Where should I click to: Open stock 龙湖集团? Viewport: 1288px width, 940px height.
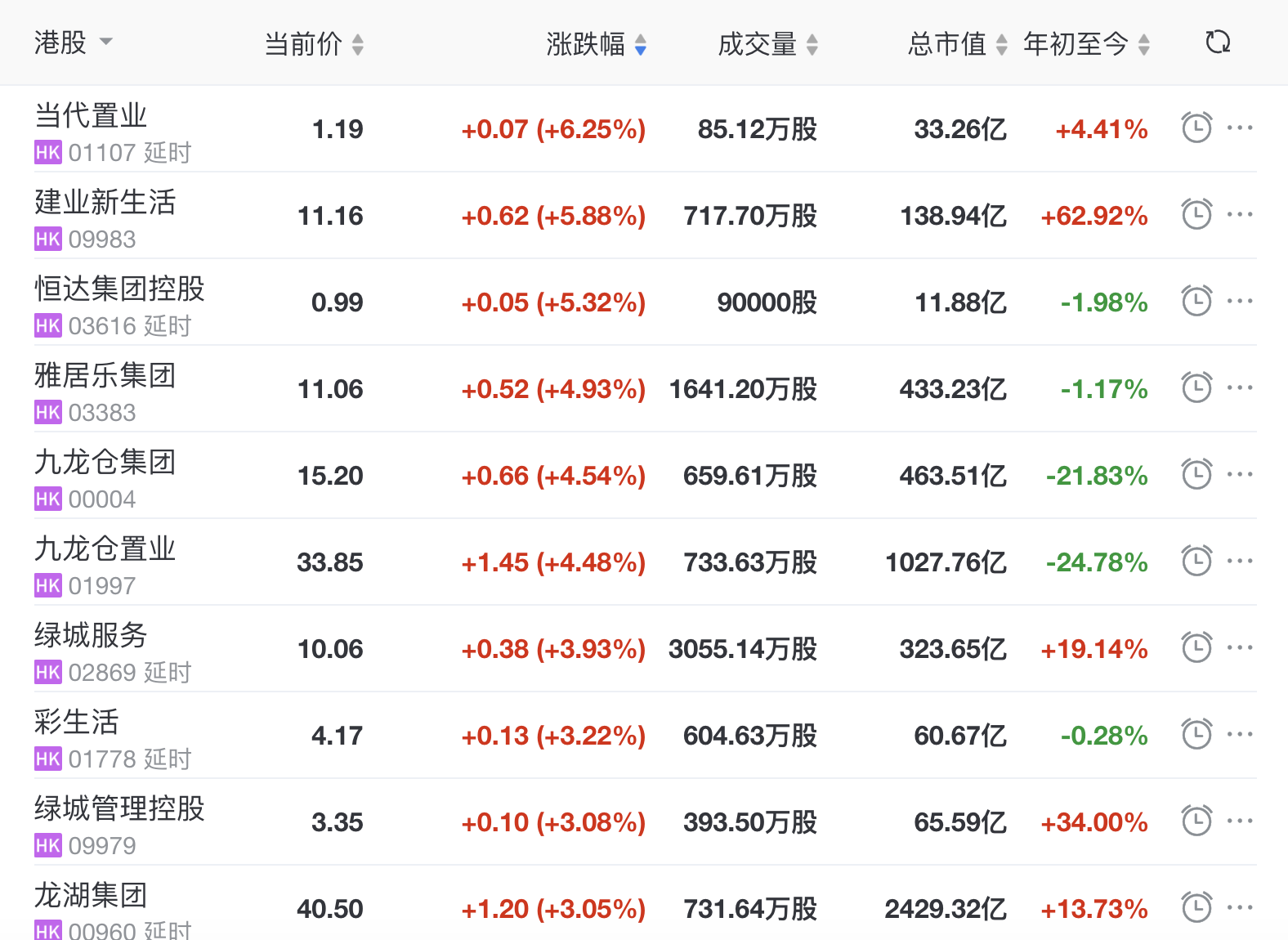91,895
